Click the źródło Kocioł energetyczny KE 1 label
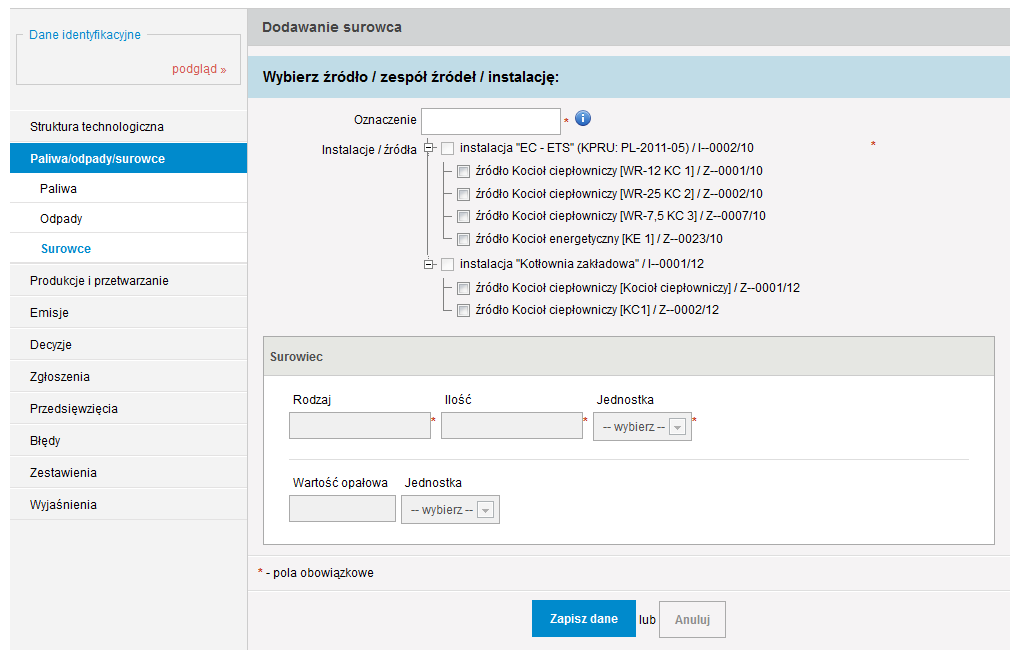Screen dimensions: 1024x660 click(x=599, y=239)
